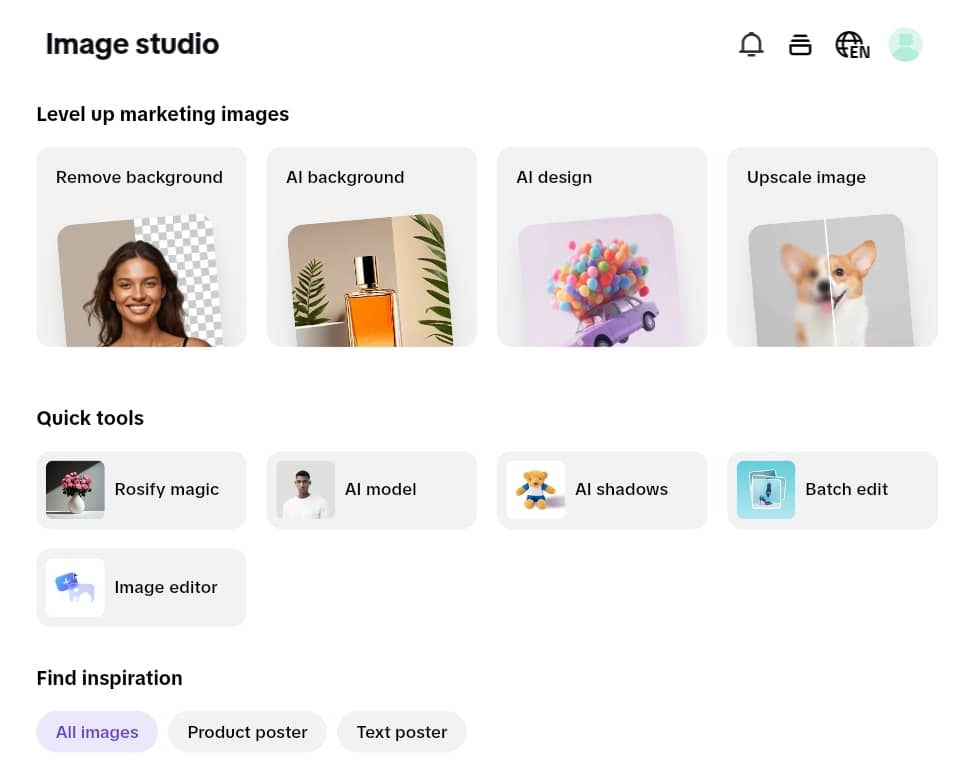This screenshot has width=955, height=768.
Task: Click the Rosify magic flower vase icon
Action: pos(75,490)
